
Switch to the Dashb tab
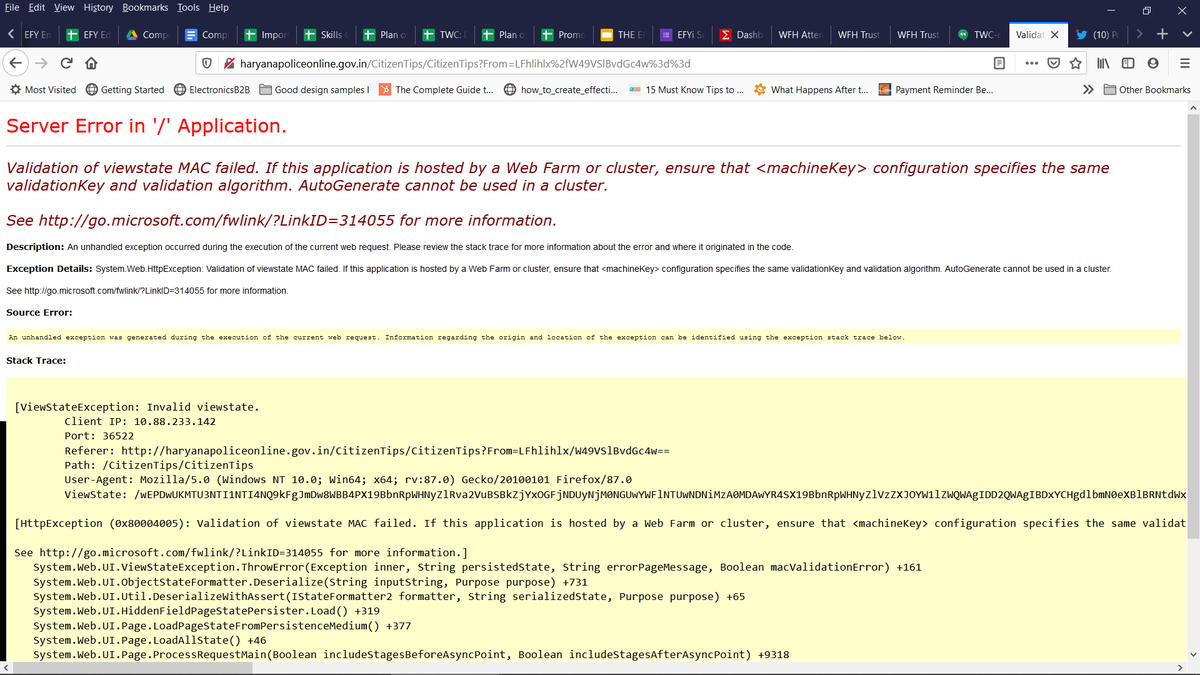(741, 34)
